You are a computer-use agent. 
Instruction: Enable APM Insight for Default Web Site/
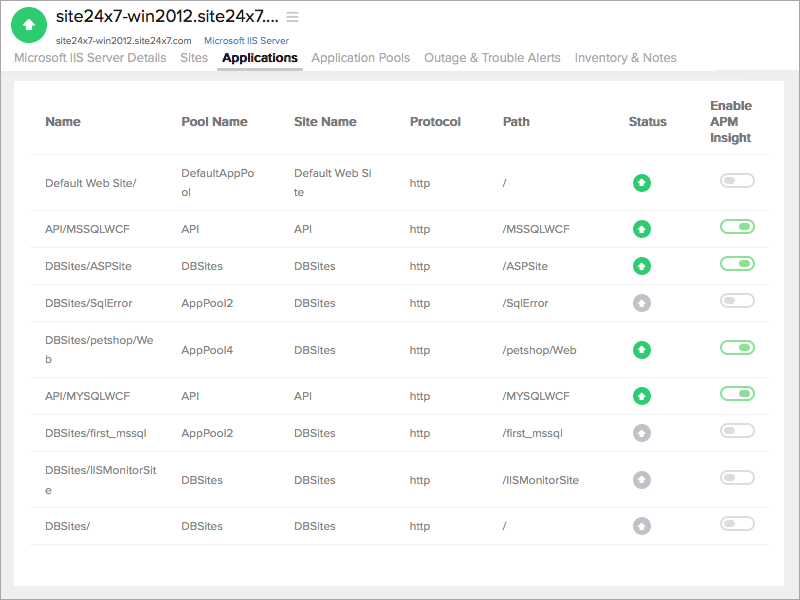737,180
